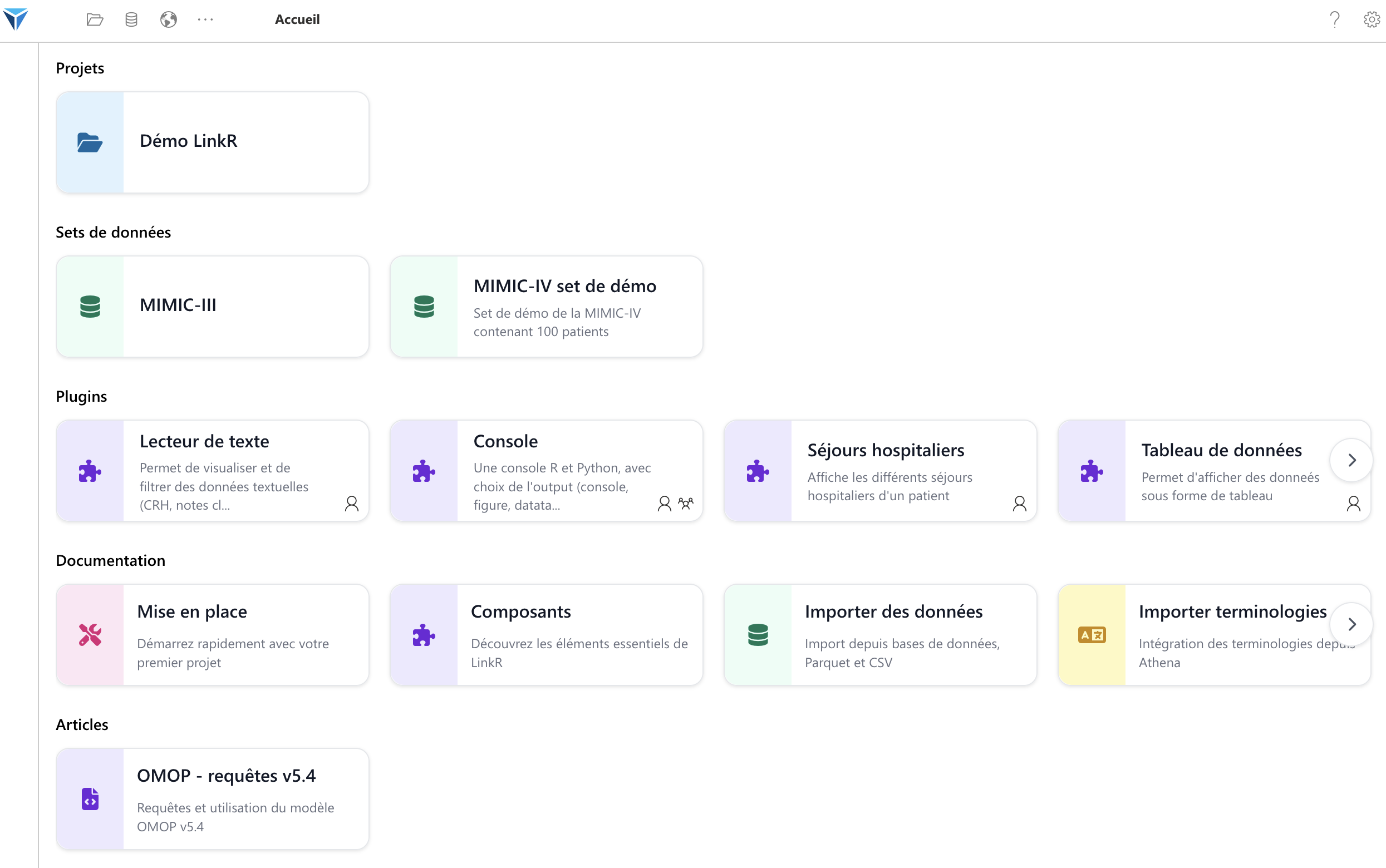
Task: Expand Plugins row with right chevron
Action: click(x=1351, y=460)
